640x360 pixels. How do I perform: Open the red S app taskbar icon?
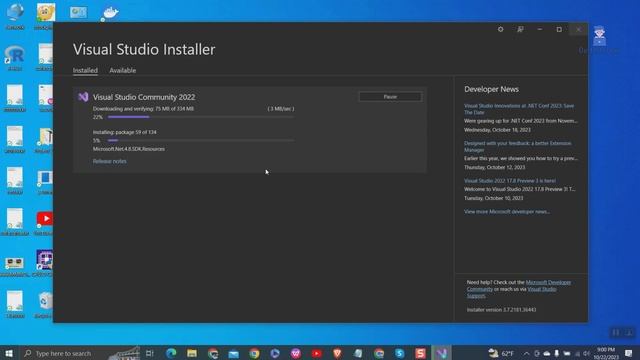tap(420, 353)
